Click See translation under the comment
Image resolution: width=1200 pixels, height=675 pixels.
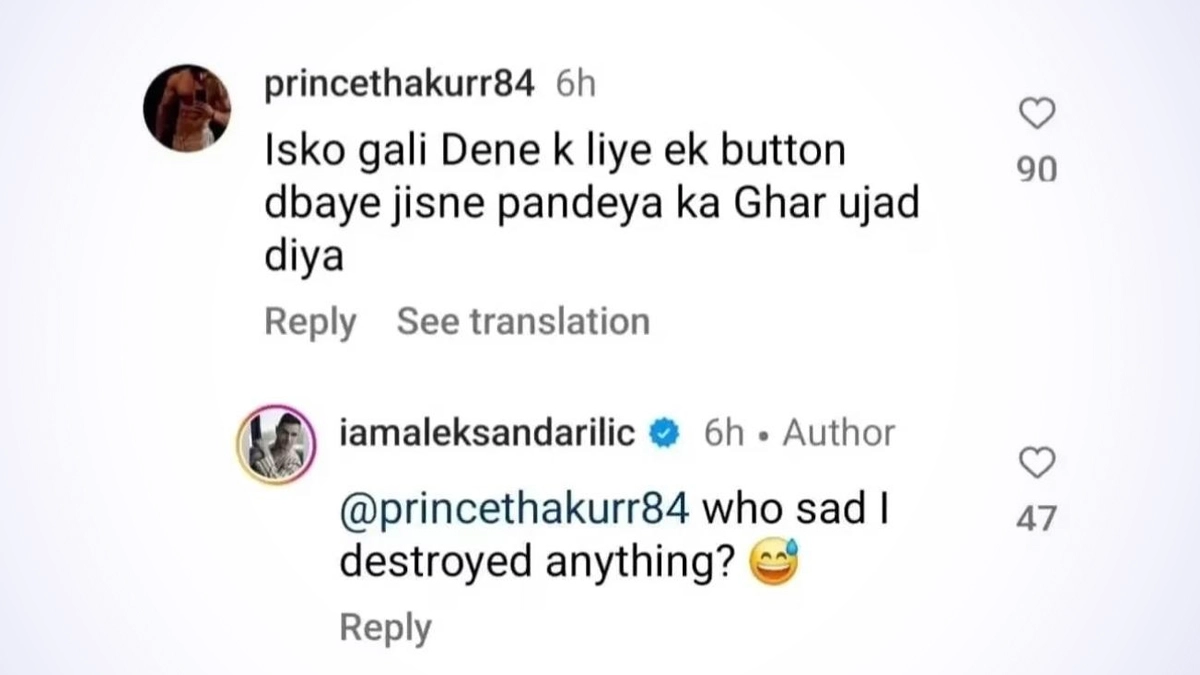523,321
